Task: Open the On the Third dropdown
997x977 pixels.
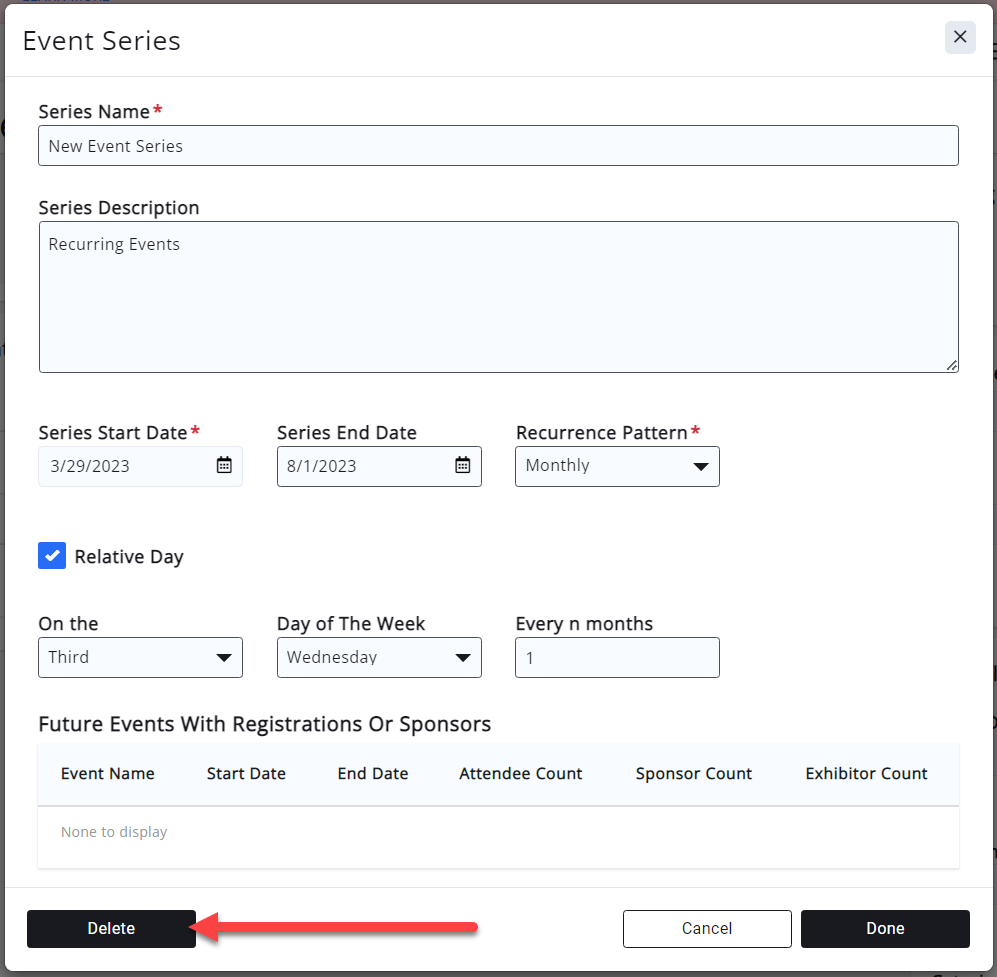Action: click(x=140, y=657)
